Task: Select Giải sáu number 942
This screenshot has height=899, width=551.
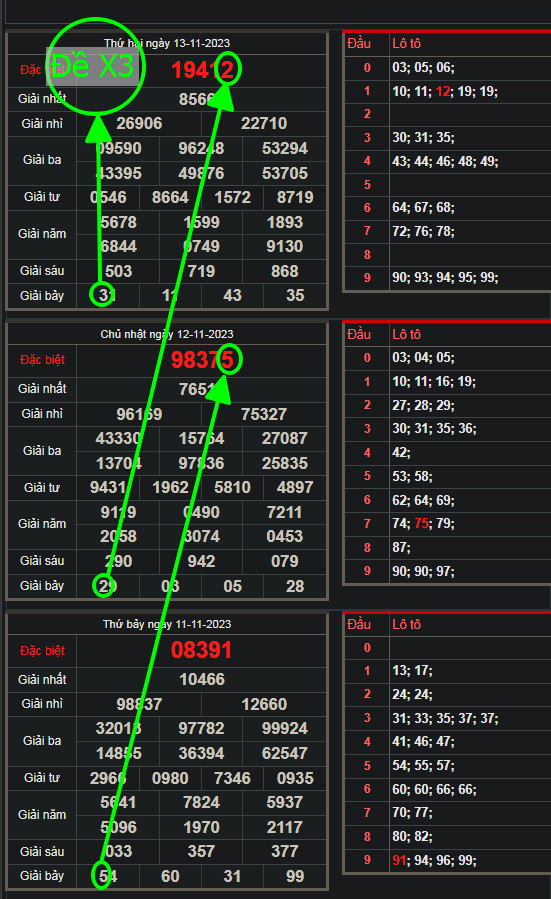Action: tap(201, 561)
